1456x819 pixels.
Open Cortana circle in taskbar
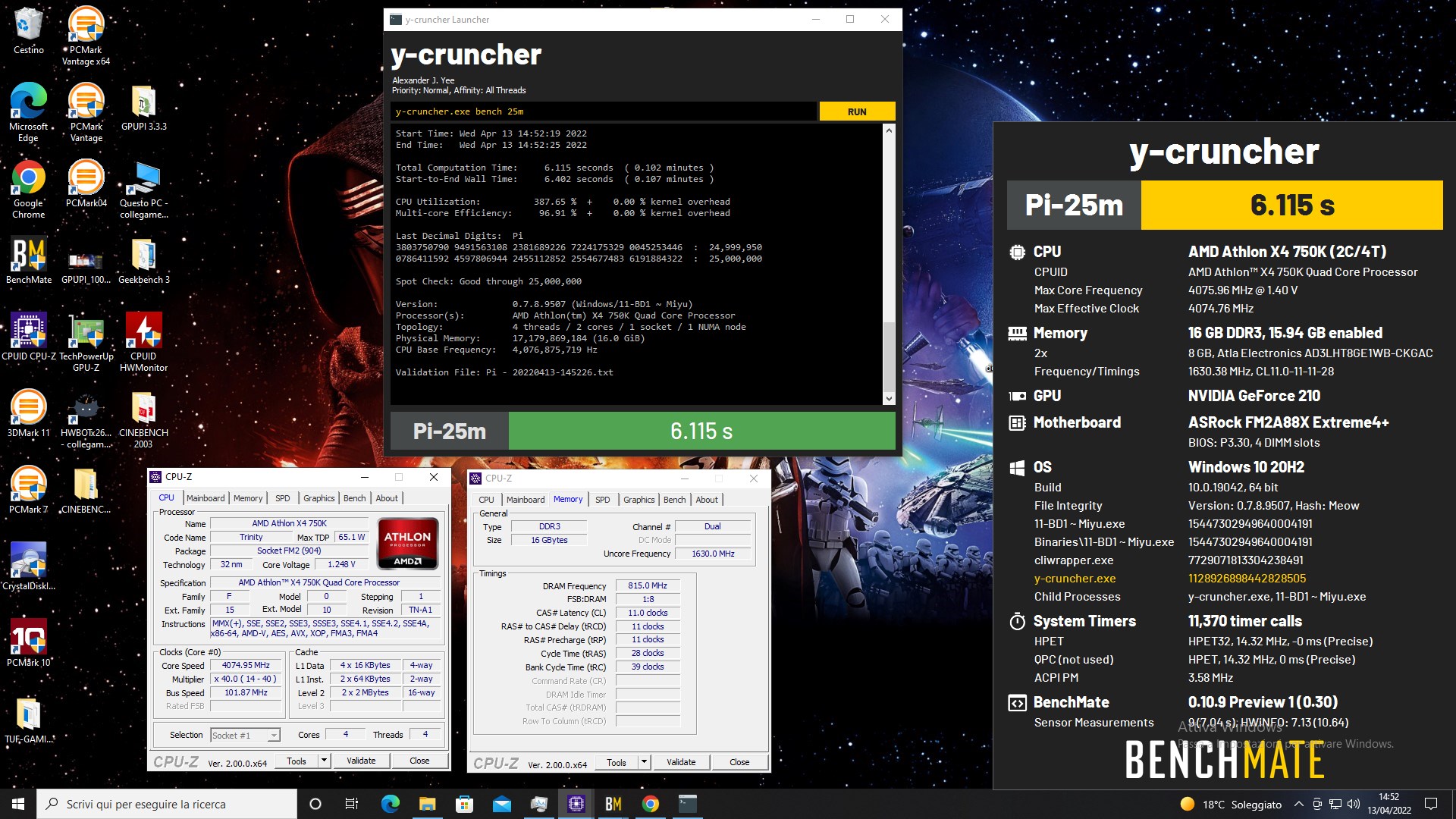point(315,804)
